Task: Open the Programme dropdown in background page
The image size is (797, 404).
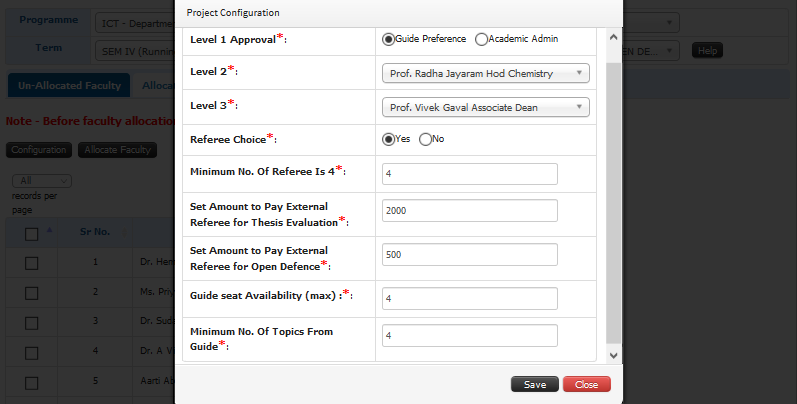Action: [x=134, y=23]
